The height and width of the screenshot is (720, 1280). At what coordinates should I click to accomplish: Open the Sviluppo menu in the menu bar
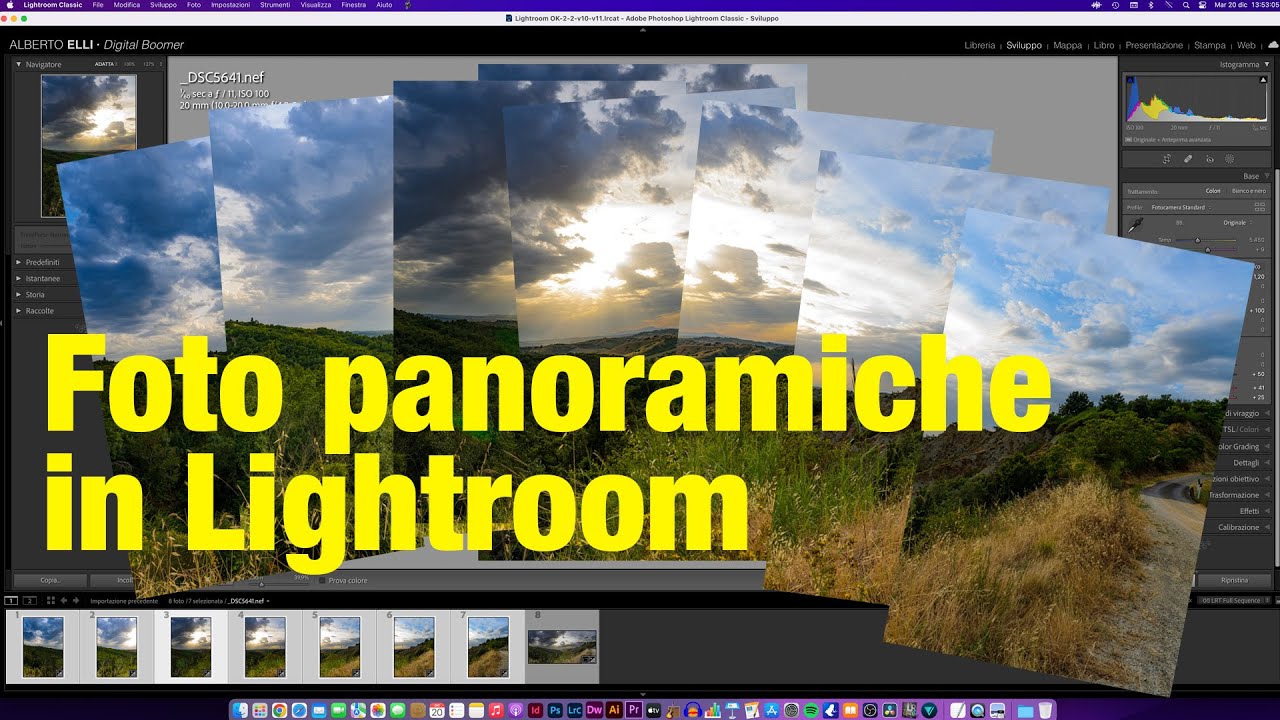tap(163, 5)
